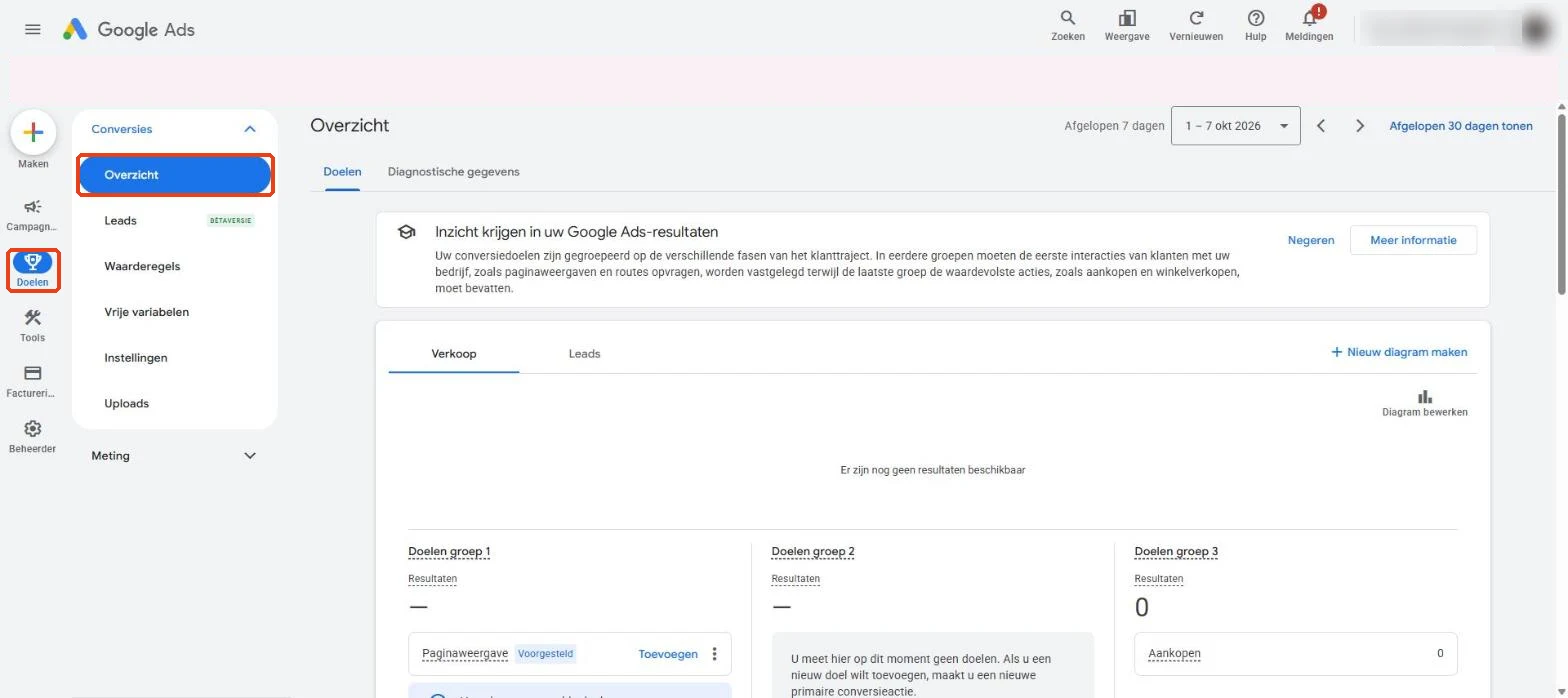
Task: Open Campagnes in the sidebar
Action: click(33, 214)
